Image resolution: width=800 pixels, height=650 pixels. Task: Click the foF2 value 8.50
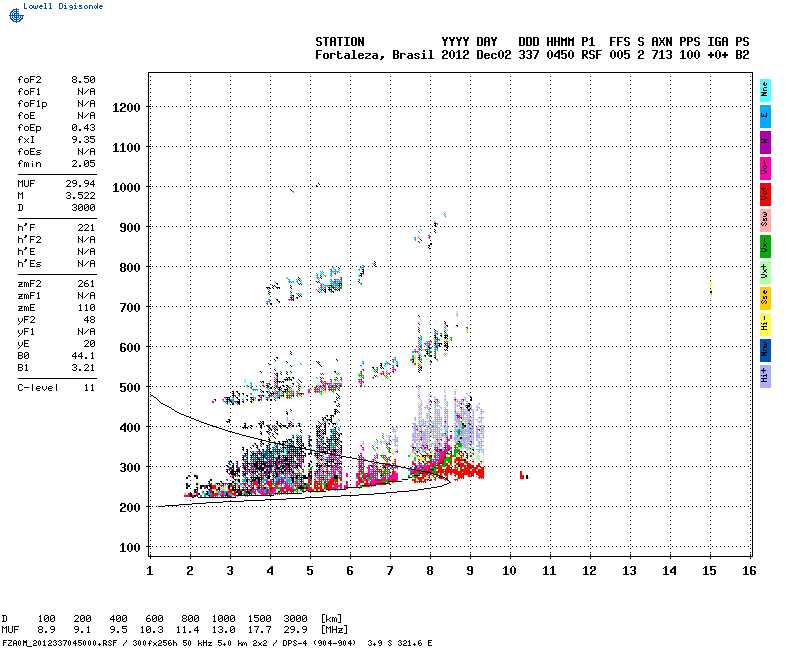pos(83,80)
